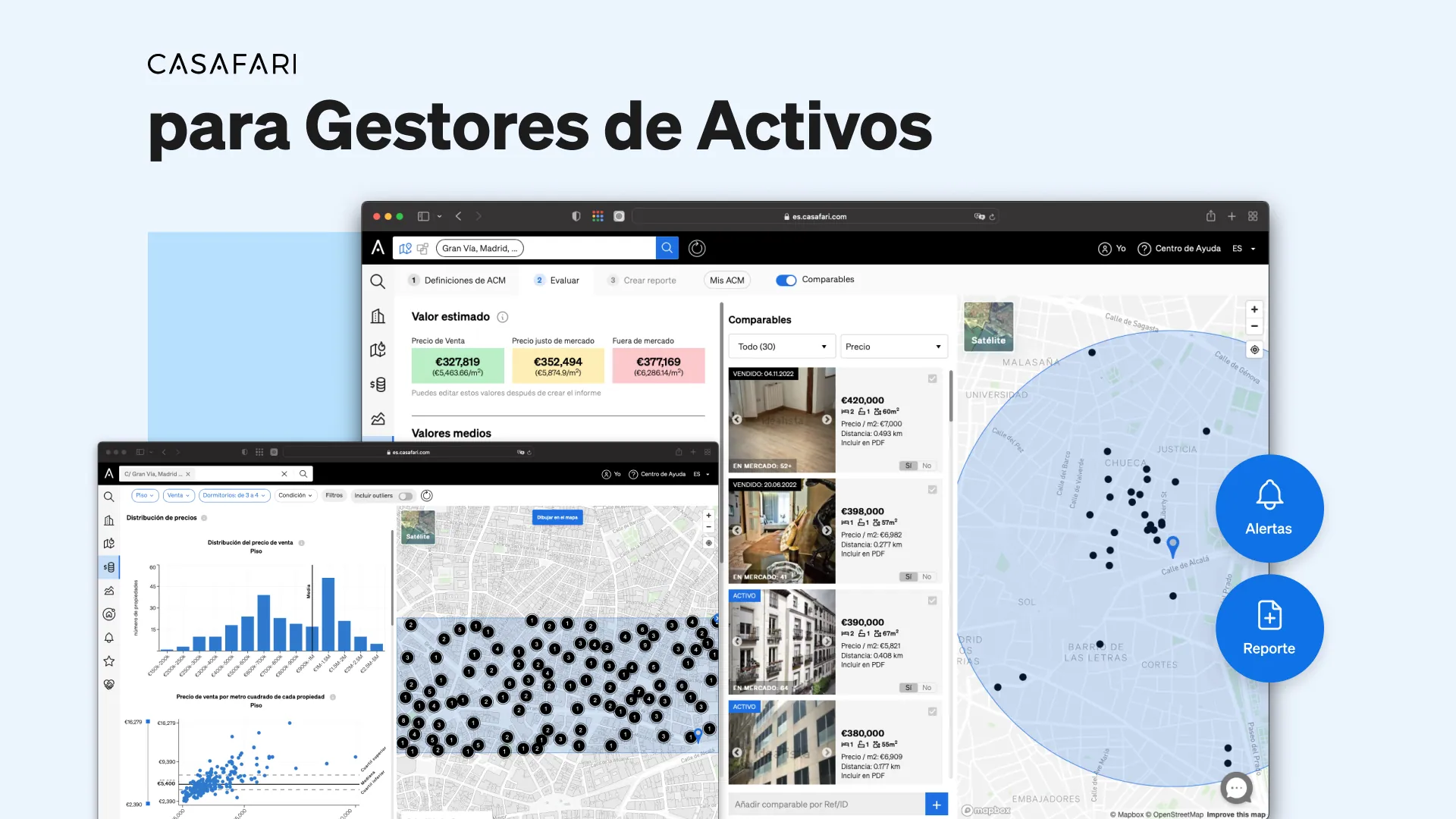
Task: Open the Crear reporte step
Action: coord(642,281)
